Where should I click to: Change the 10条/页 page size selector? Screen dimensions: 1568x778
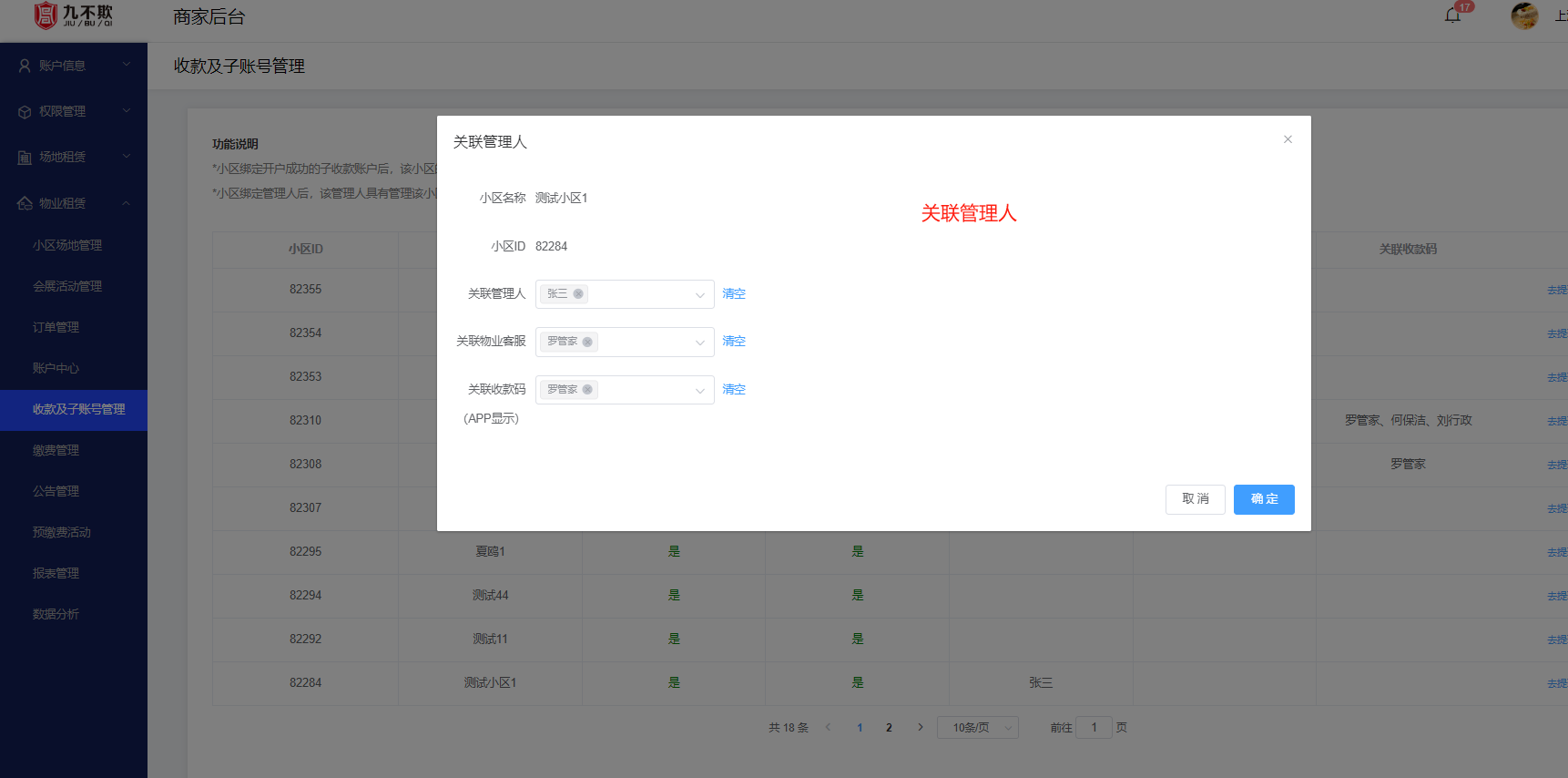[977, 727]
